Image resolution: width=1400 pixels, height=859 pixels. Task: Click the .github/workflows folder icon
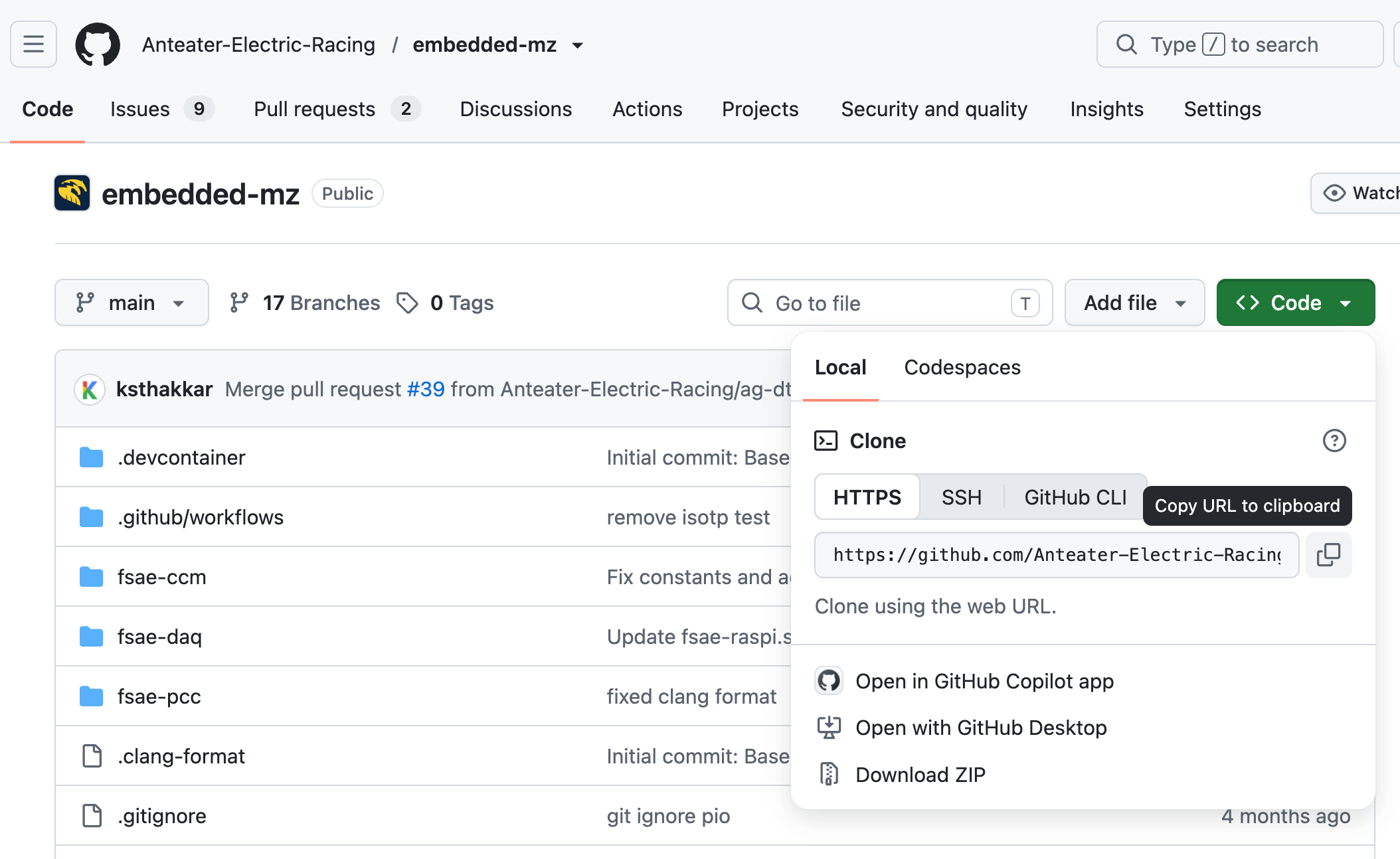[x=91, y=517]
